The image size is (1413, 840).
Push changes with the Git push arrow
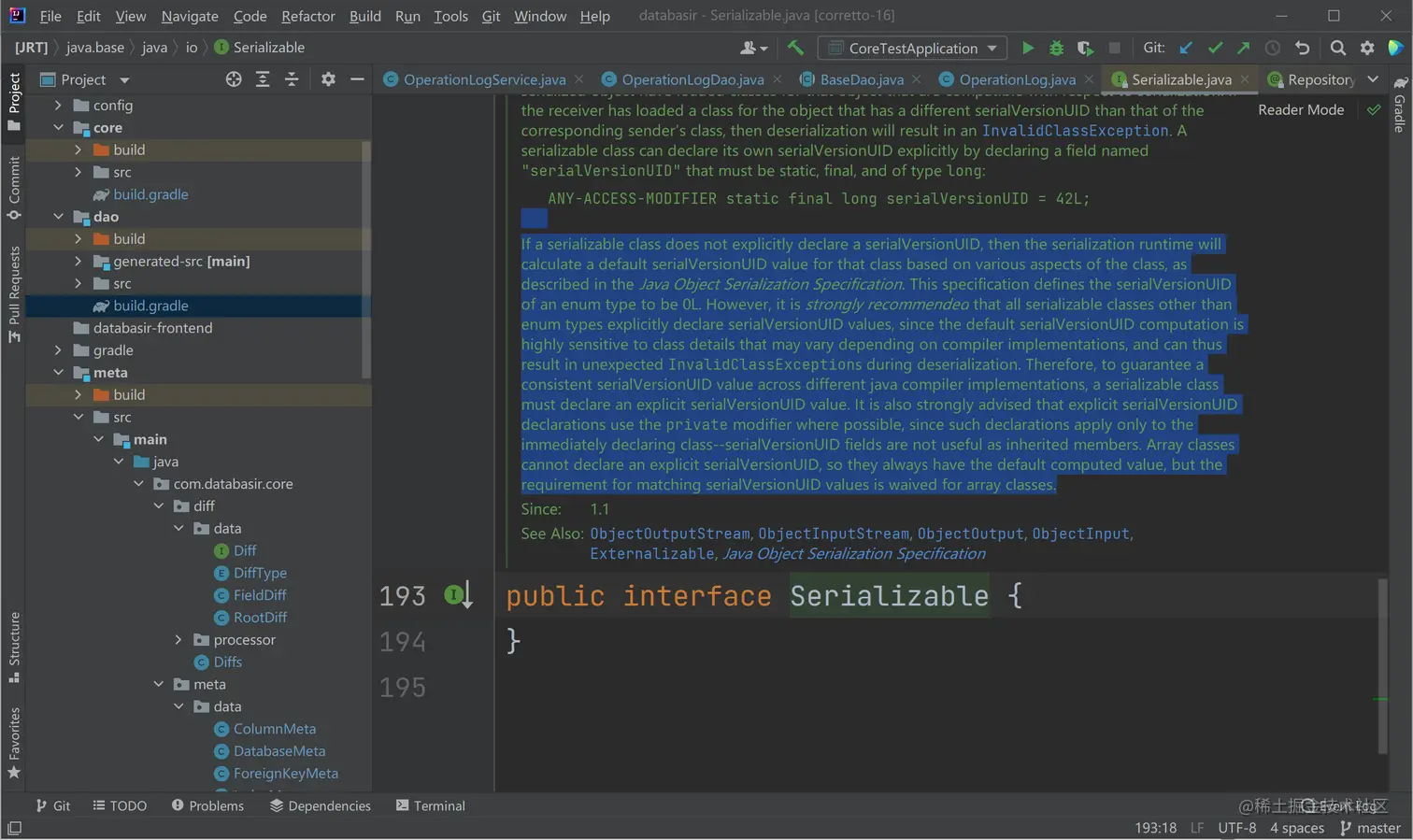(1243, 48)
